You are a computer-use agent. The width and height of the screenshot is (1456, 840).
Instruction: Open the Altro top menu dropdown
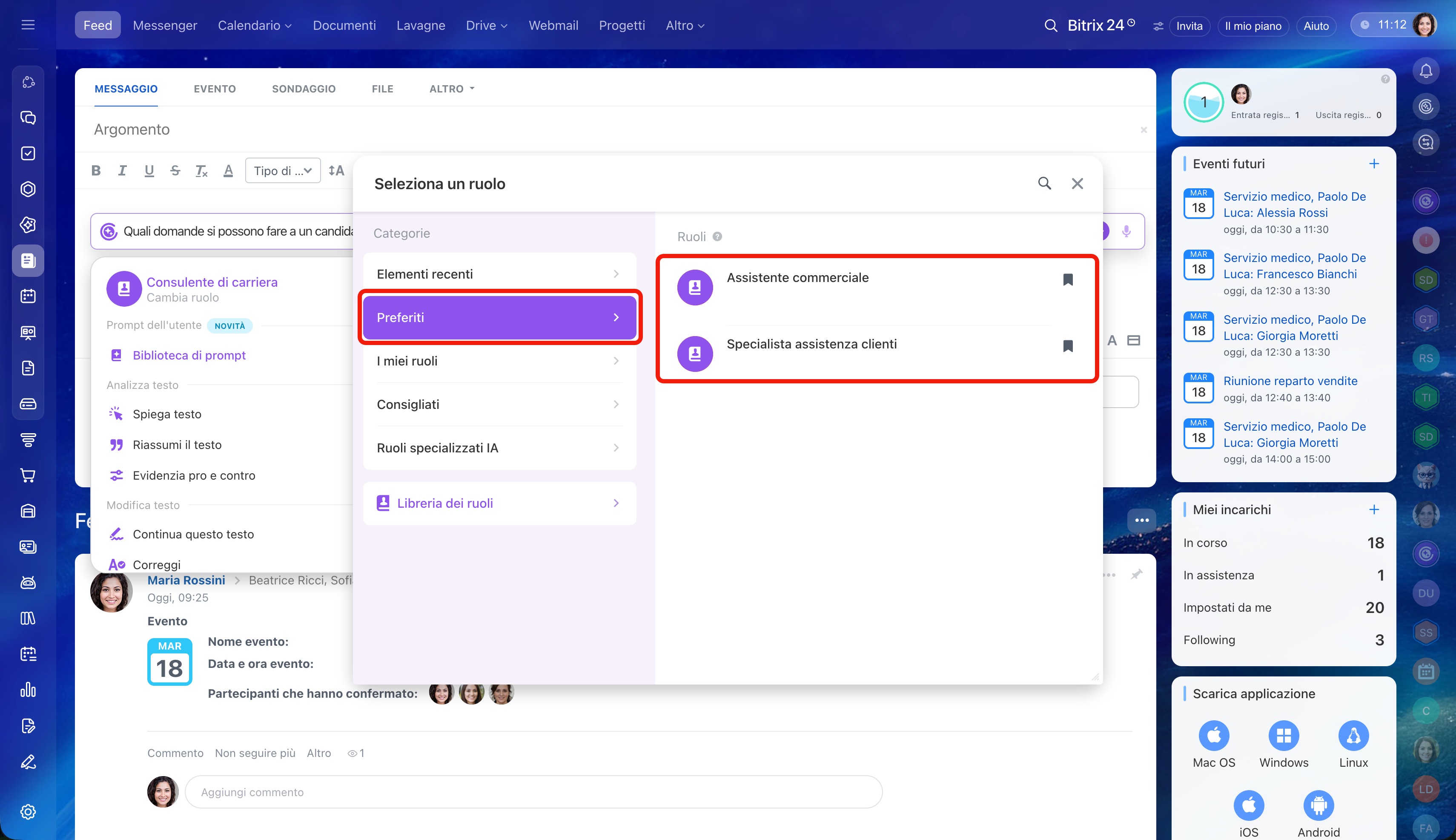coord(685,26)
